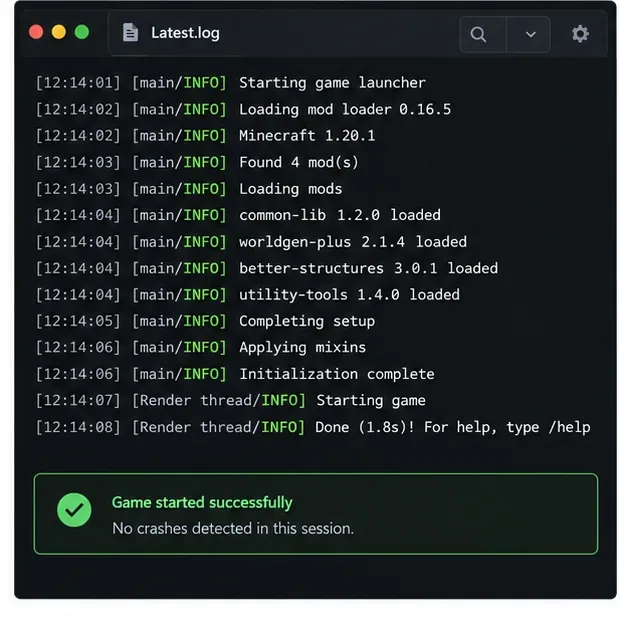Click 'No crashes detected in this session.' text

[x=233, y=529]
